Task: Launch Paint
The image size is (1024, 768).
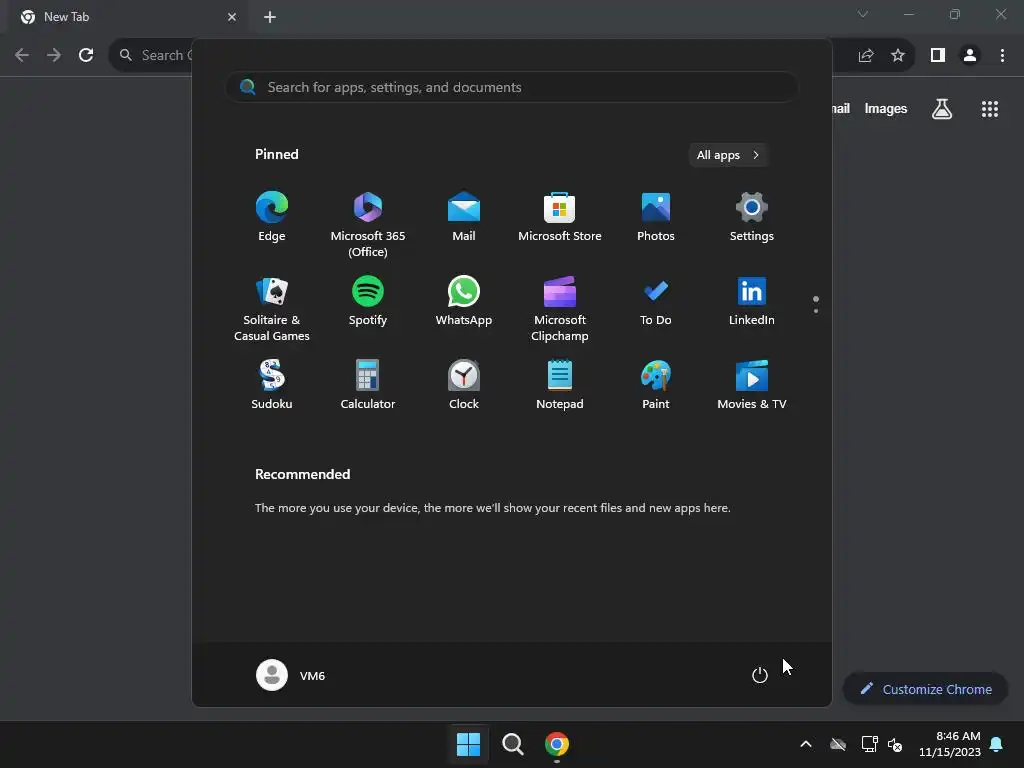Action: pos(656,385)
